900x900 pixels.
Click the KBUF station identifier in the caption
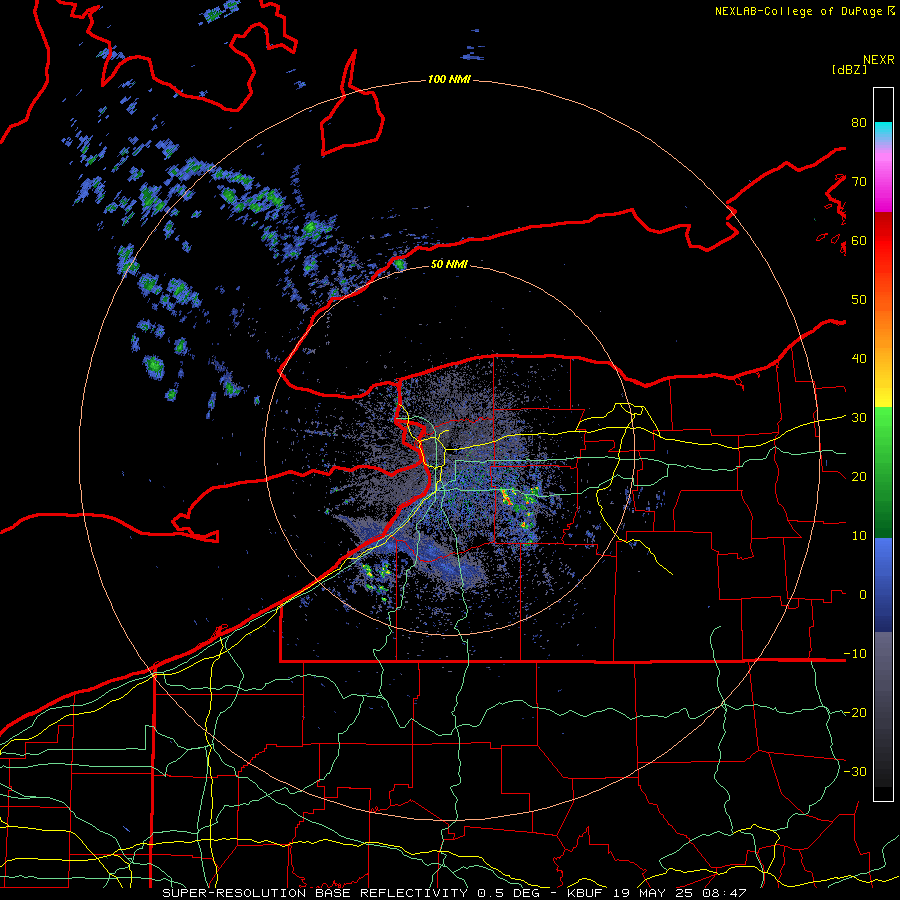pyautogui.click(x=587, y=893)
